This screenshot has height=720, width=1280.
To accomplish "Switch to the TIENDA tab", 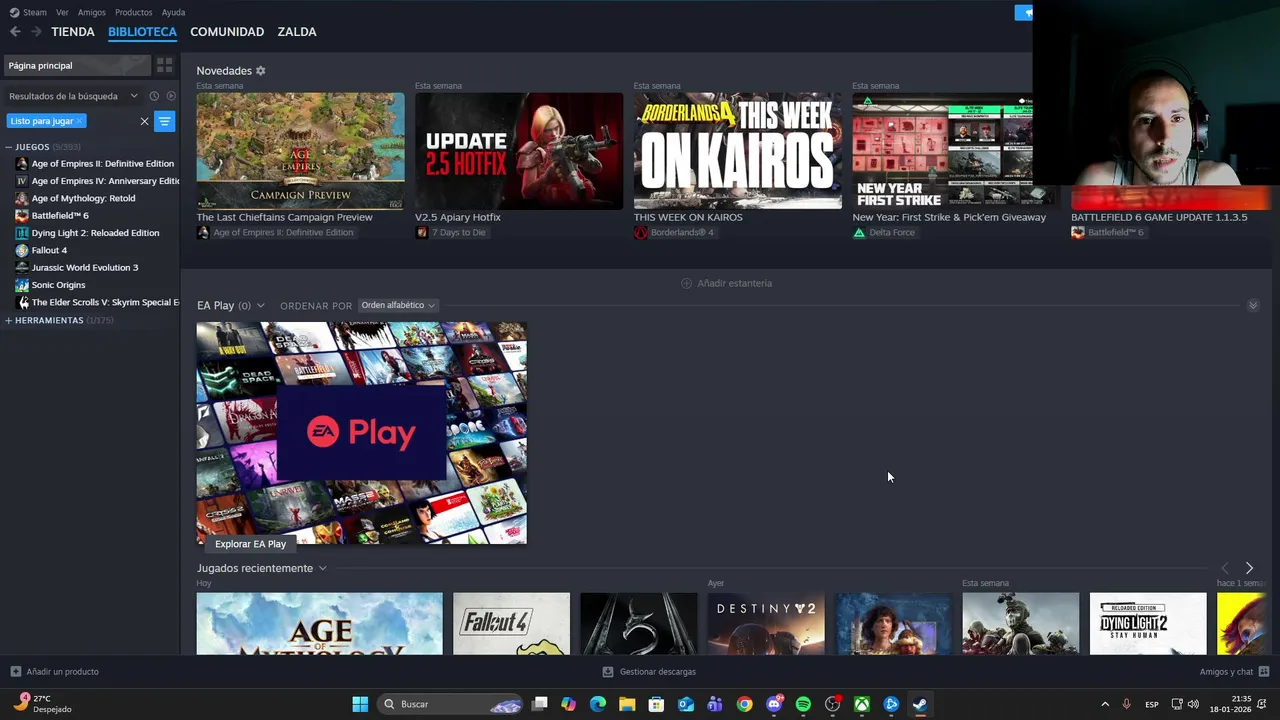I will (73, 32).
